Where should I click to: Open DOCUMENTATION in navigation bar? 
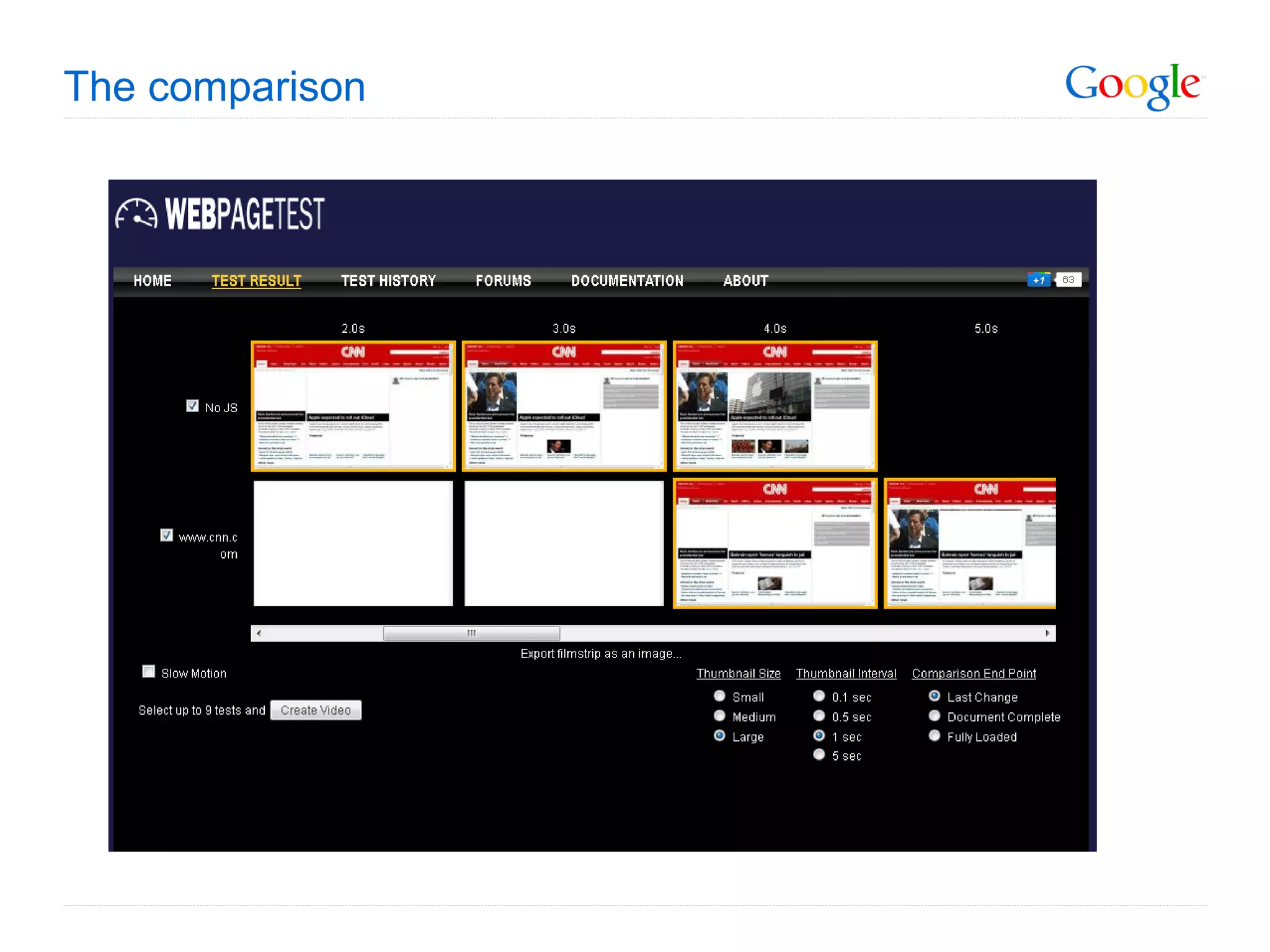click(628, 281)
